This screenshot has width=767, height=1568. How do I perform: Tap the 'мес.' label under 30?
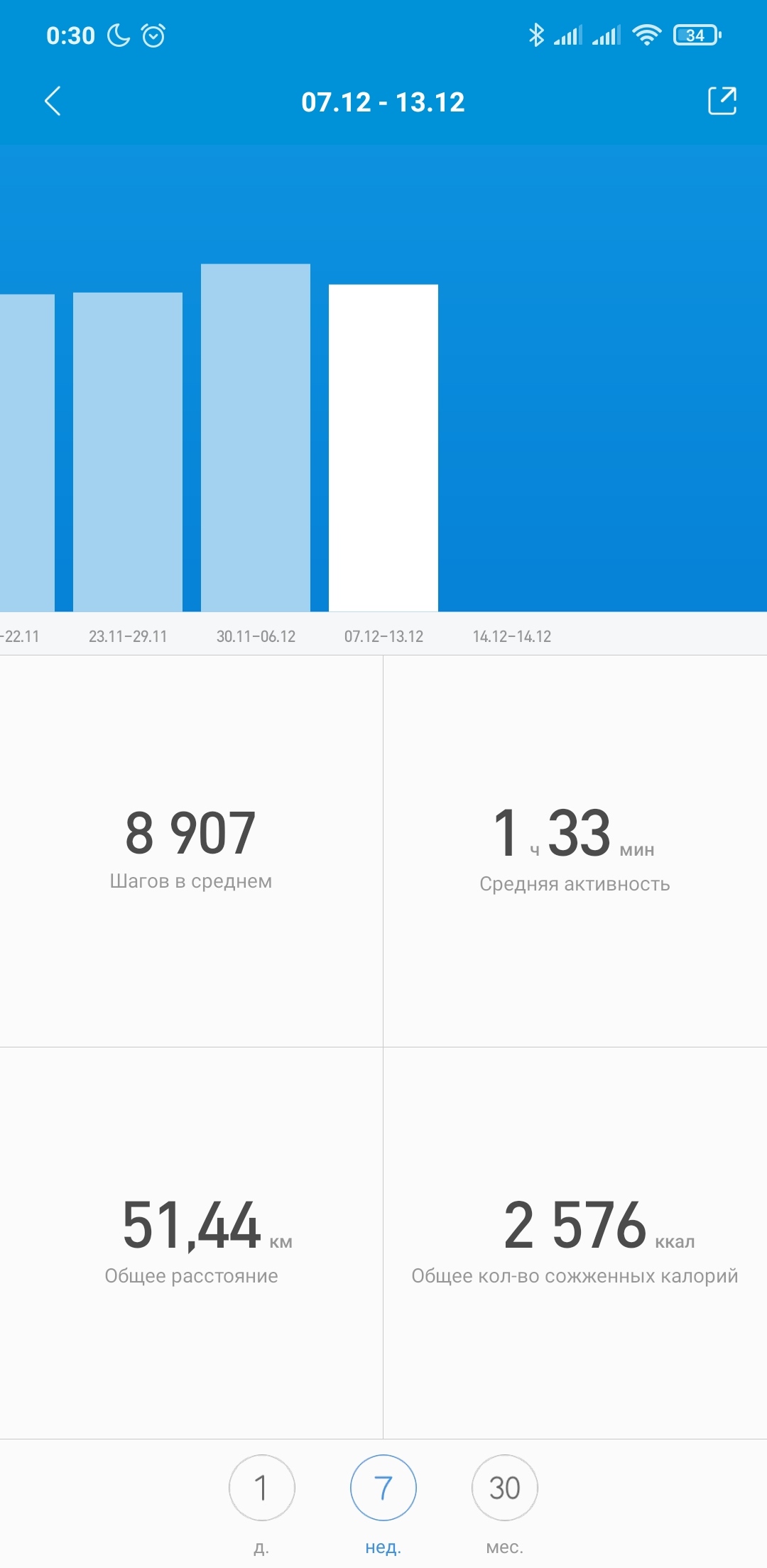[505, 1547]
